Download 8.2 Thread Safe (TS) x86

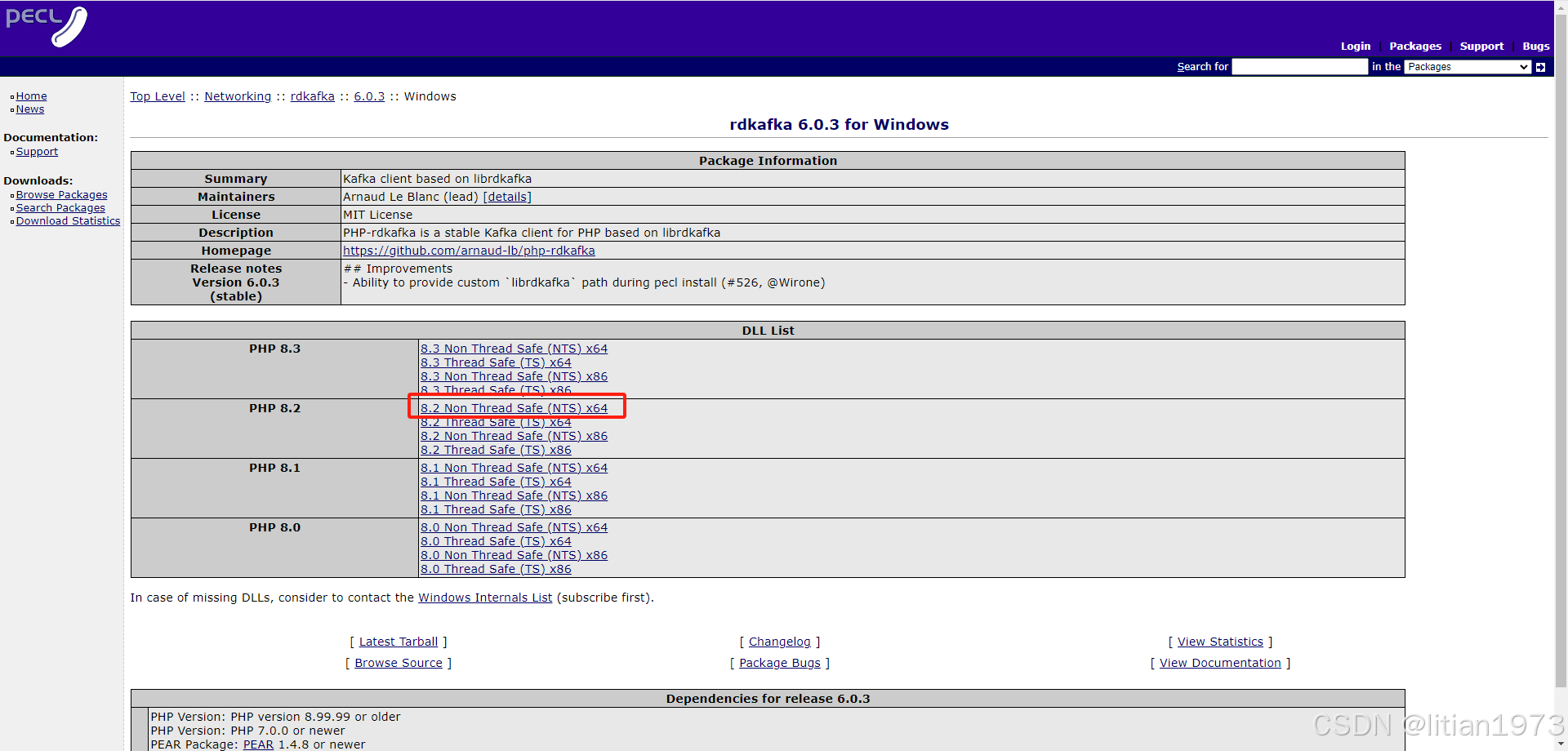[x=496, y=450]
